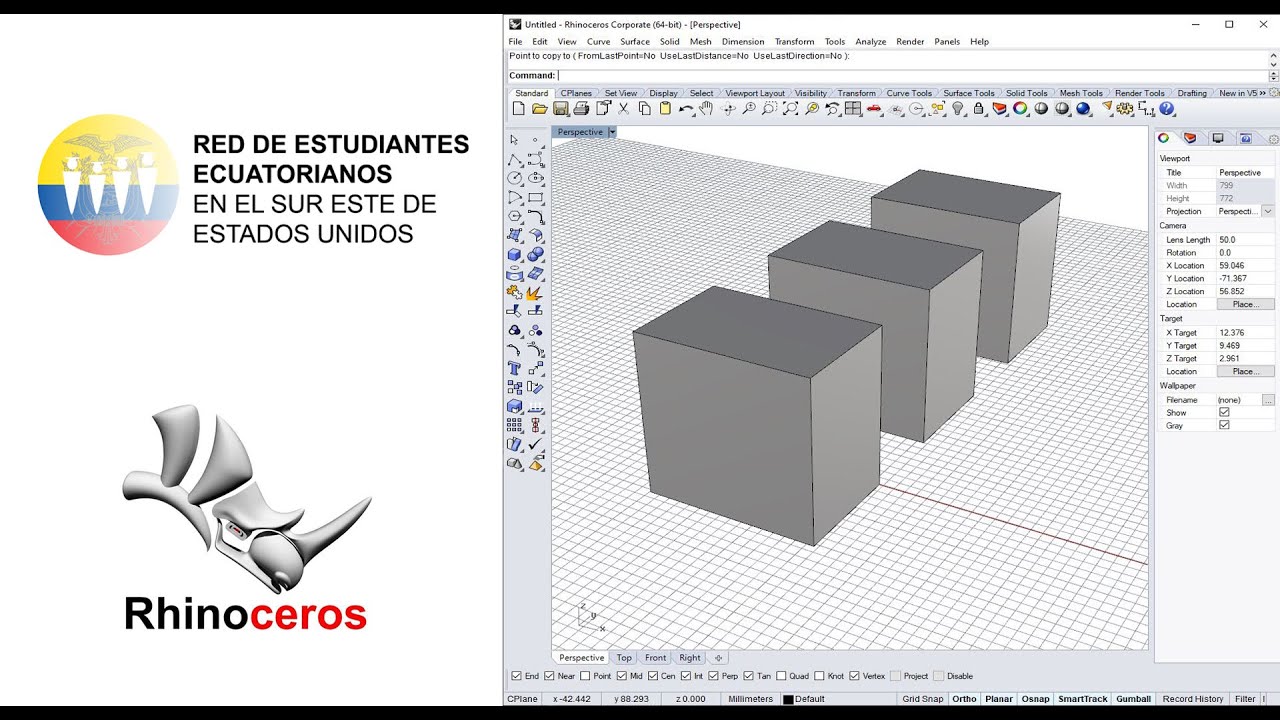Click the camera Location Place button
This screenshot has width=1280, height=720.
click(x=1246, y=304)
